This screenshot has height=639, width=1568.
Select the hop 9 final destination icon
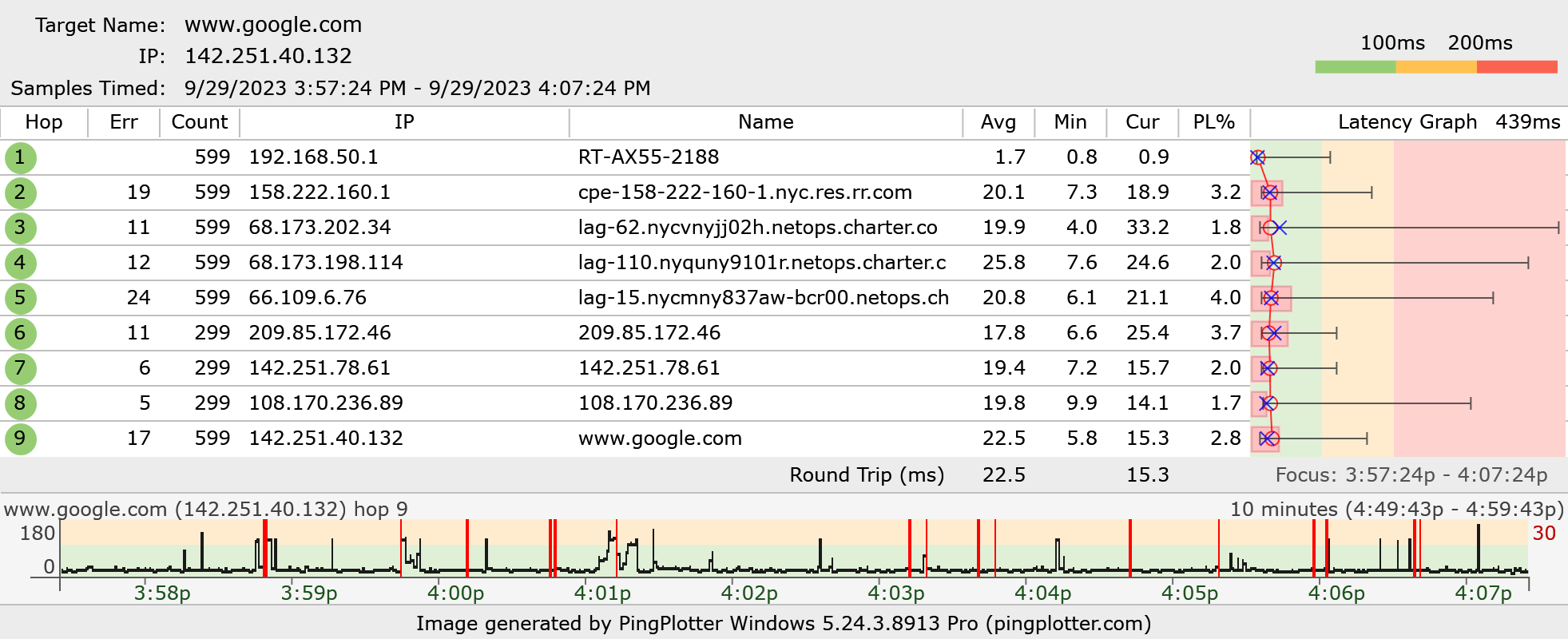click(20, 439)
